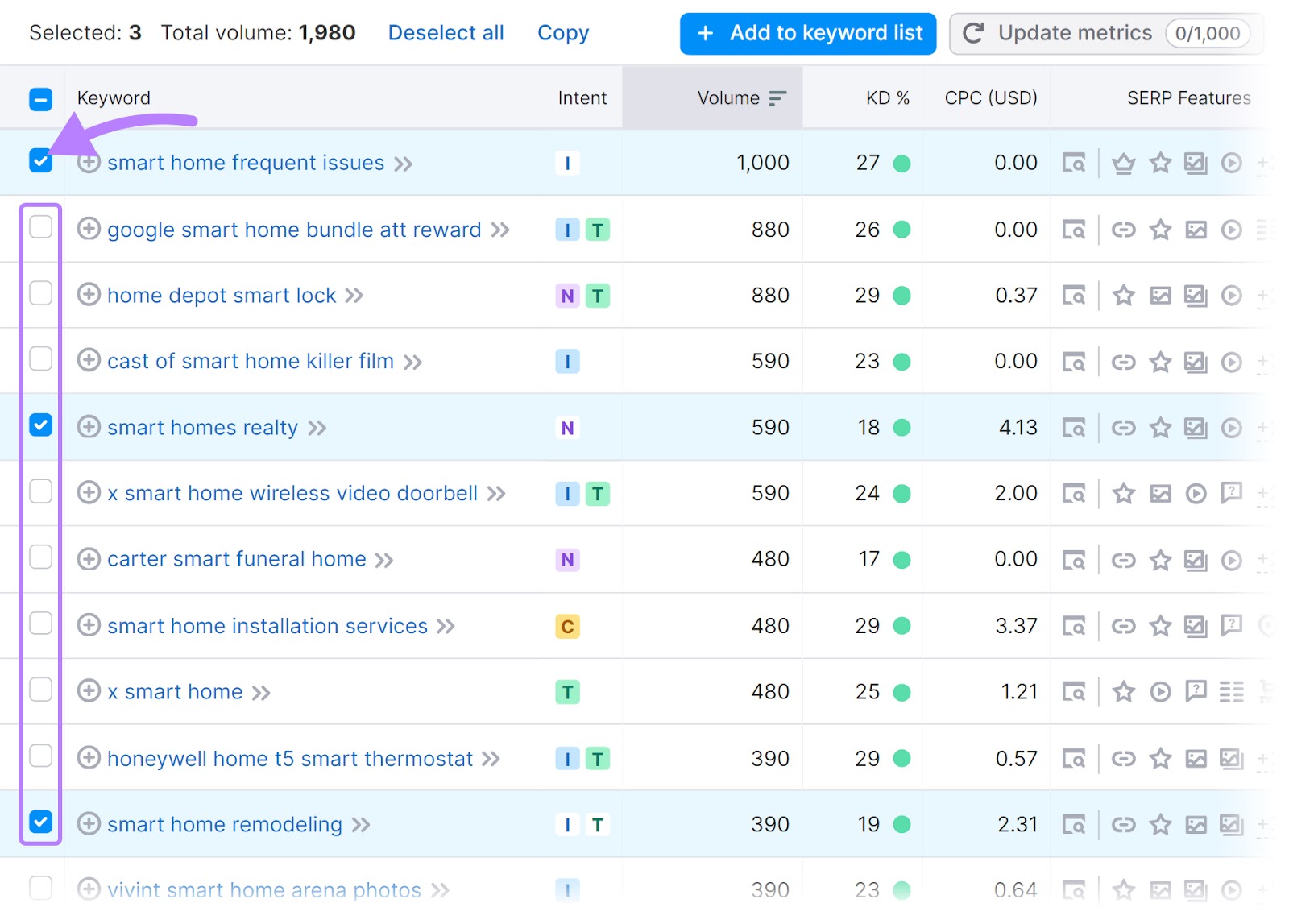Open the SERP preview for "smart home frequent issues"
This screenshot has height=924, width=1289.
[1076, 162]
